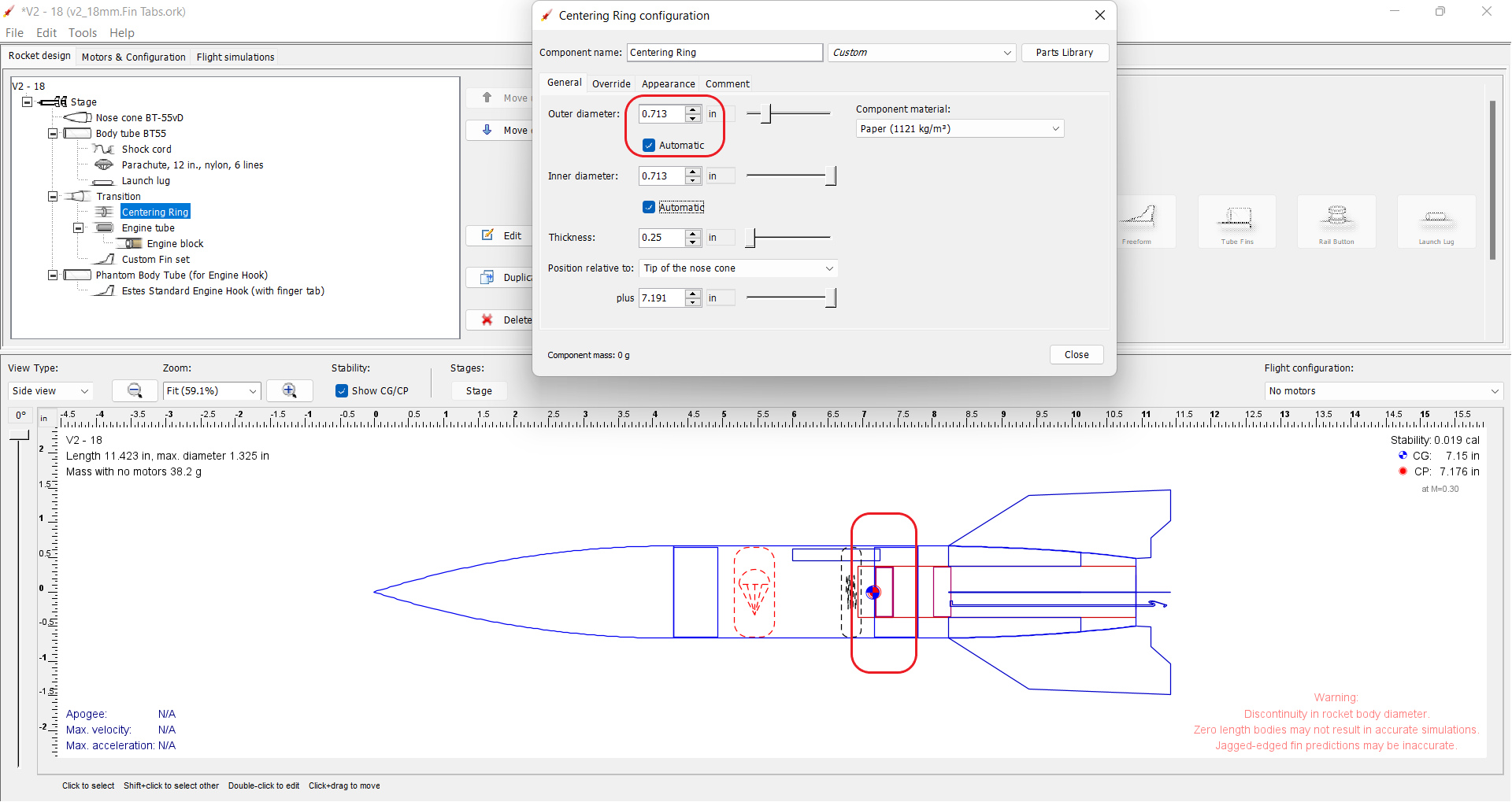Image resolution: width=1512 pixels, height=802 pixels.
Task: Add a Launch Lug component
Action: coord(1436,221)
